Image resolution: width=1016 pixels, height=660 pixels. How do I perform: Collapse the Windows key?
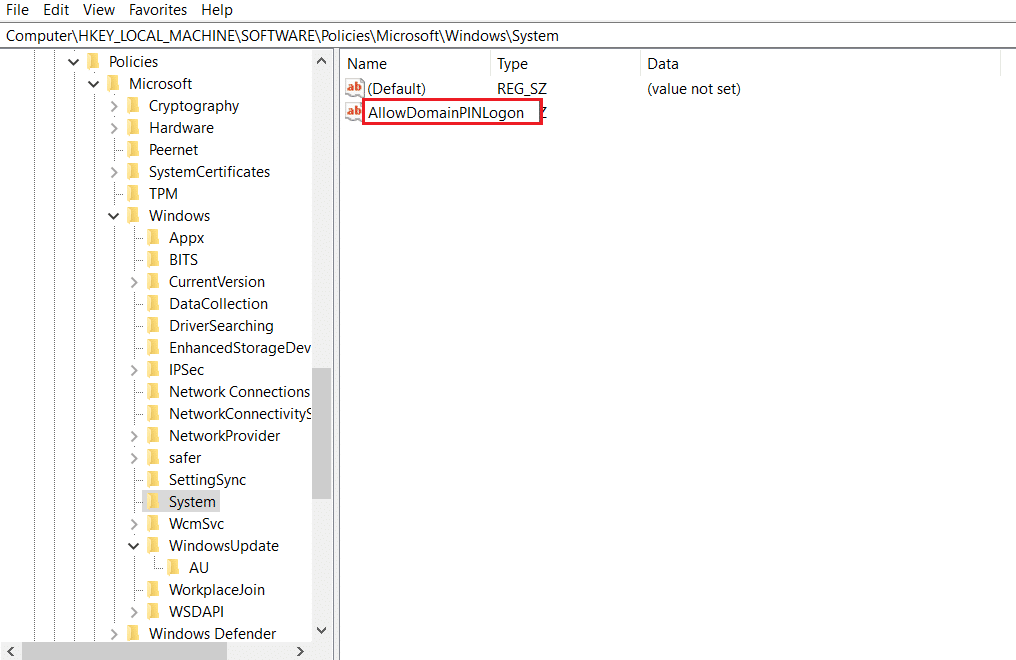coord(113,216)
